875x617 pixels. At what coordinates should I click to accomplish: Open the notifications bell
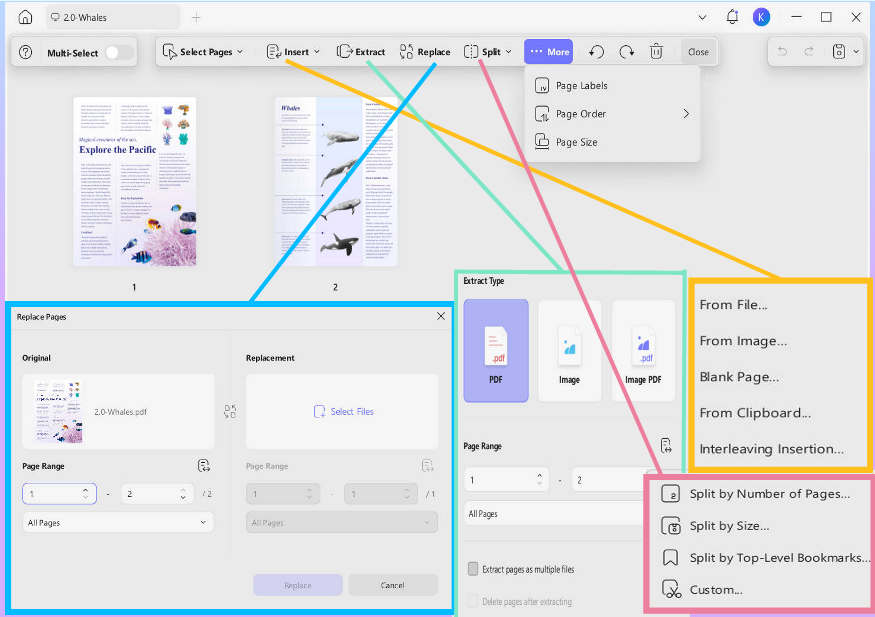(x=732, y=17)
